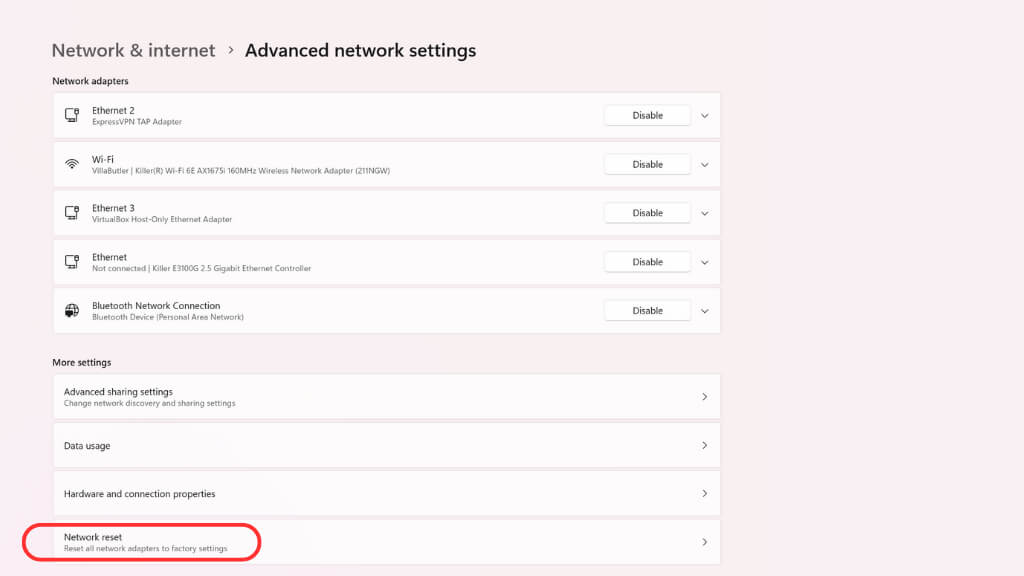Expand Bluetooth Network Connection details

coord(705,311)
